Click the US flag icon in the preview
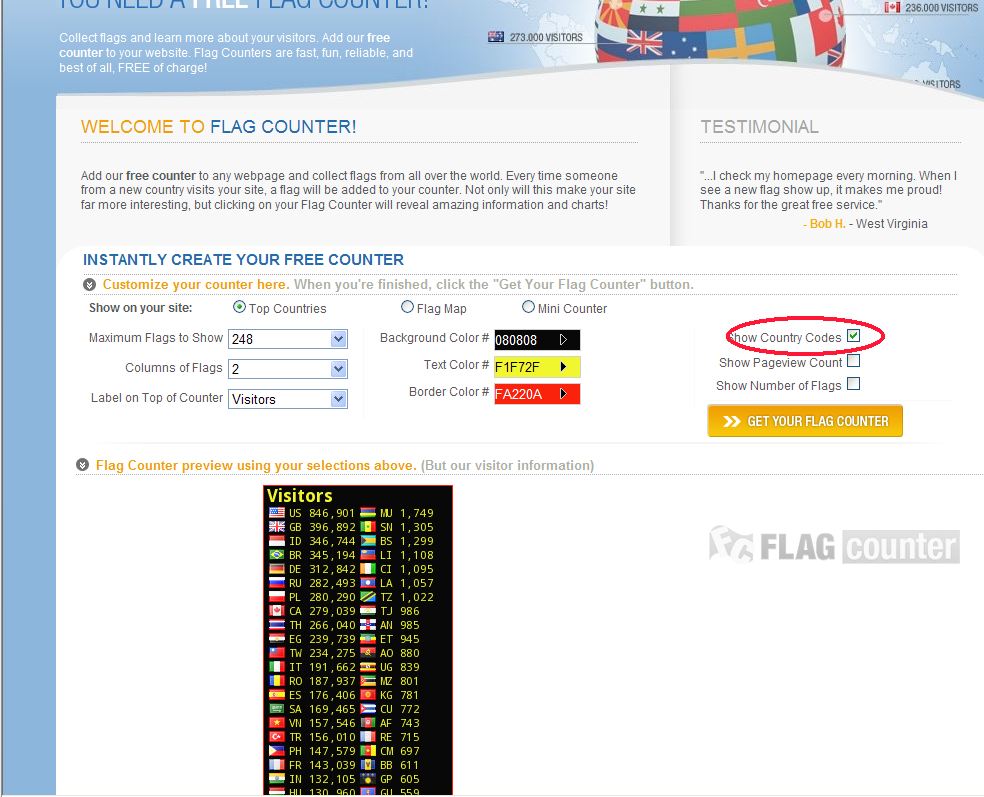Image resolution: width=984 pixels, height=797 pixels. pyautogui.click(x=277, y=513)
